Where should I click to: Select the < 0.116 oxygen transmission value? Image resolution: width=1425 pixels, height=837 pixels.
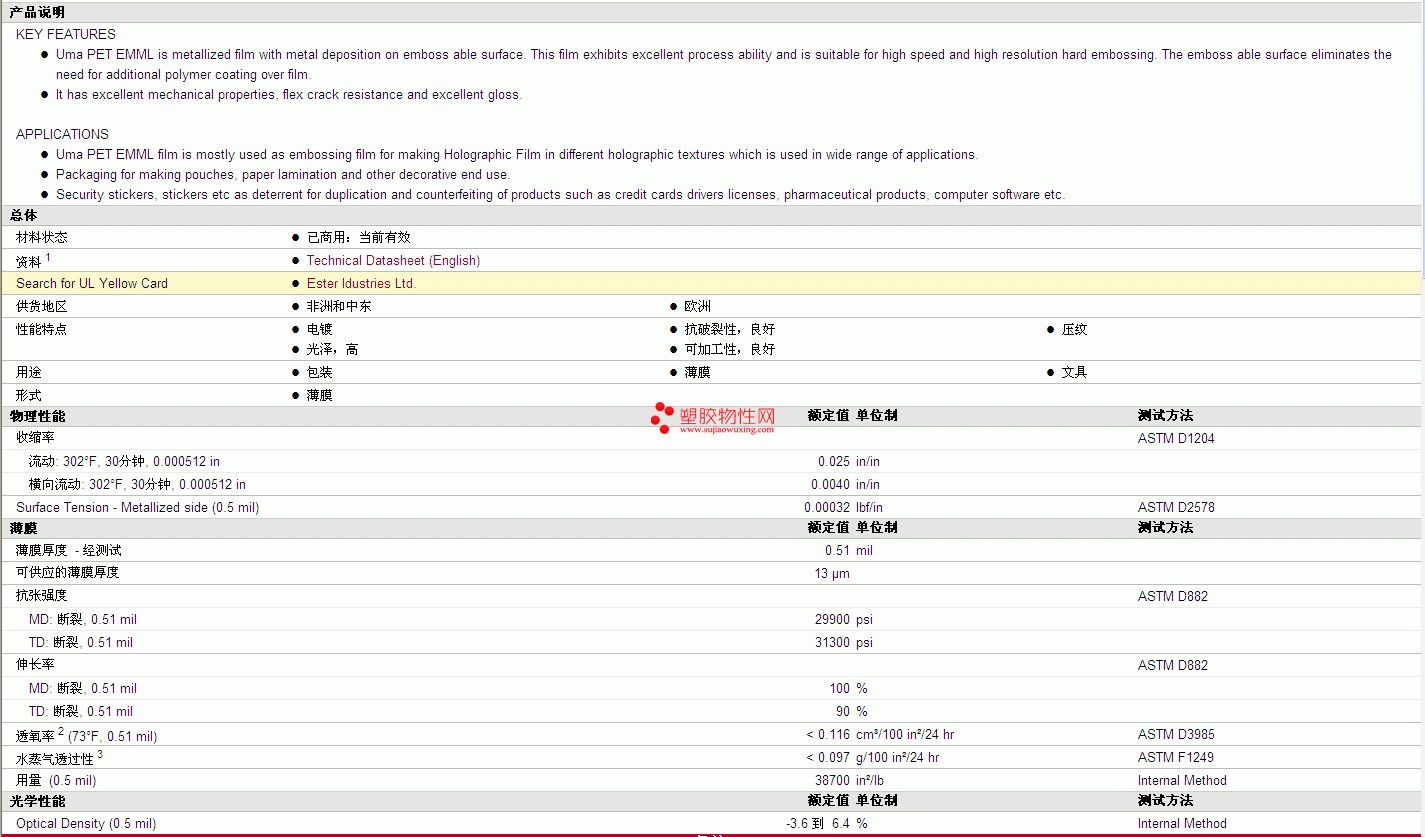pyautogui.click(x=828, y=735)
